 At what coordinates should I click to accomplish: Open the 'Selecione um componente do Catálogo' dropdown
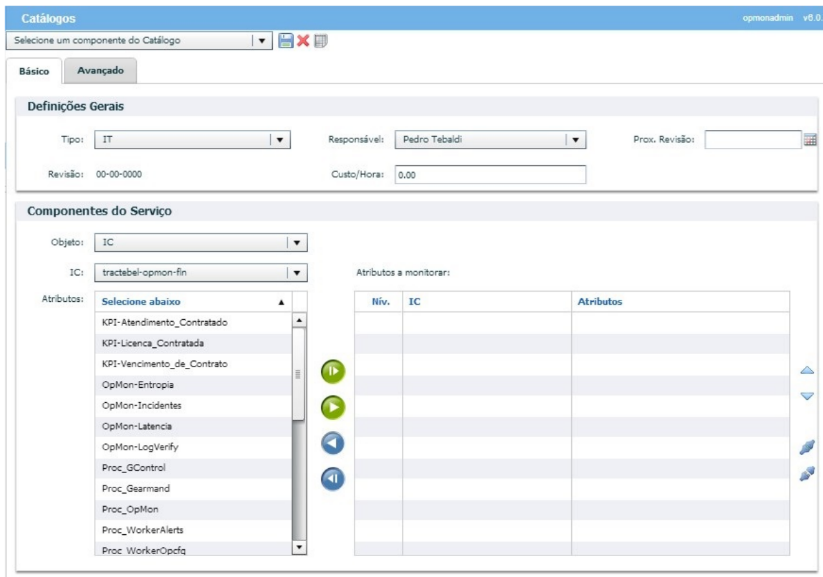(x=260, y=41)
